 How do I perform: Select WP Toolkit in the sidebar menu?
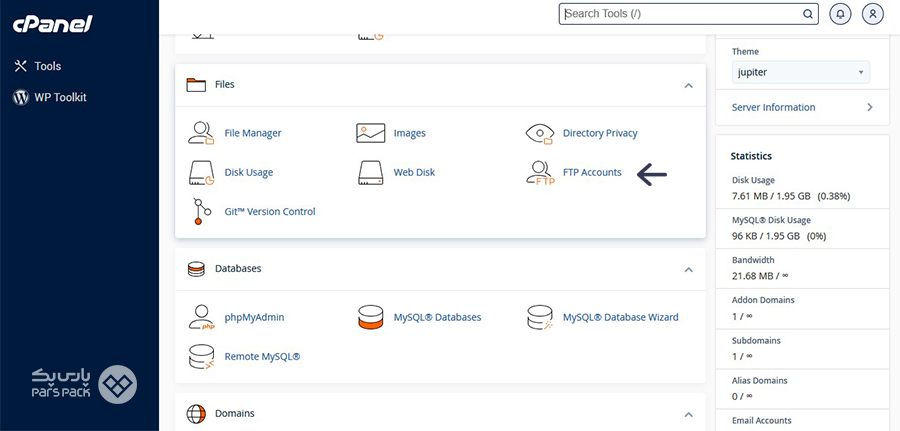(60, 97)
